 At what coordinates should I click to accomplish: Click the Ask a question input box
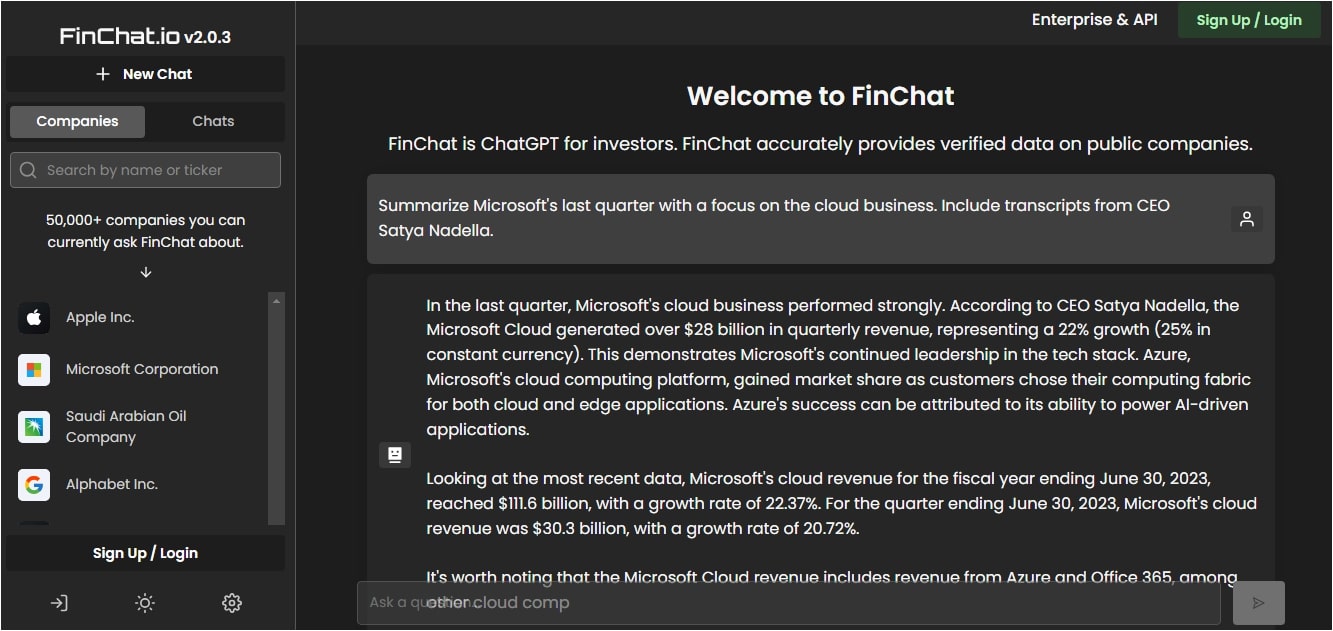pyautogui.click(x=788, y=603)
